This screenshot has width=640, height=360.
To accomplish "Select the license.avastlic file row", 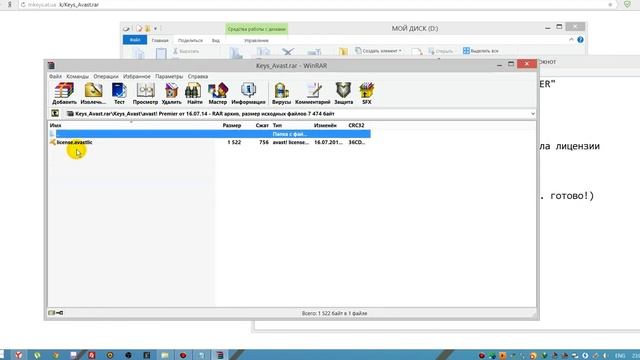I will (x=209, y=142).
